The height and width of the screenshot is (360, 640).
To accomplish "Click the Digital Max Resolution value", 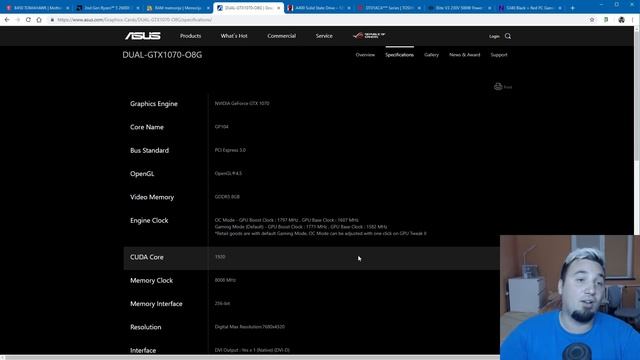I will point(250,327).
